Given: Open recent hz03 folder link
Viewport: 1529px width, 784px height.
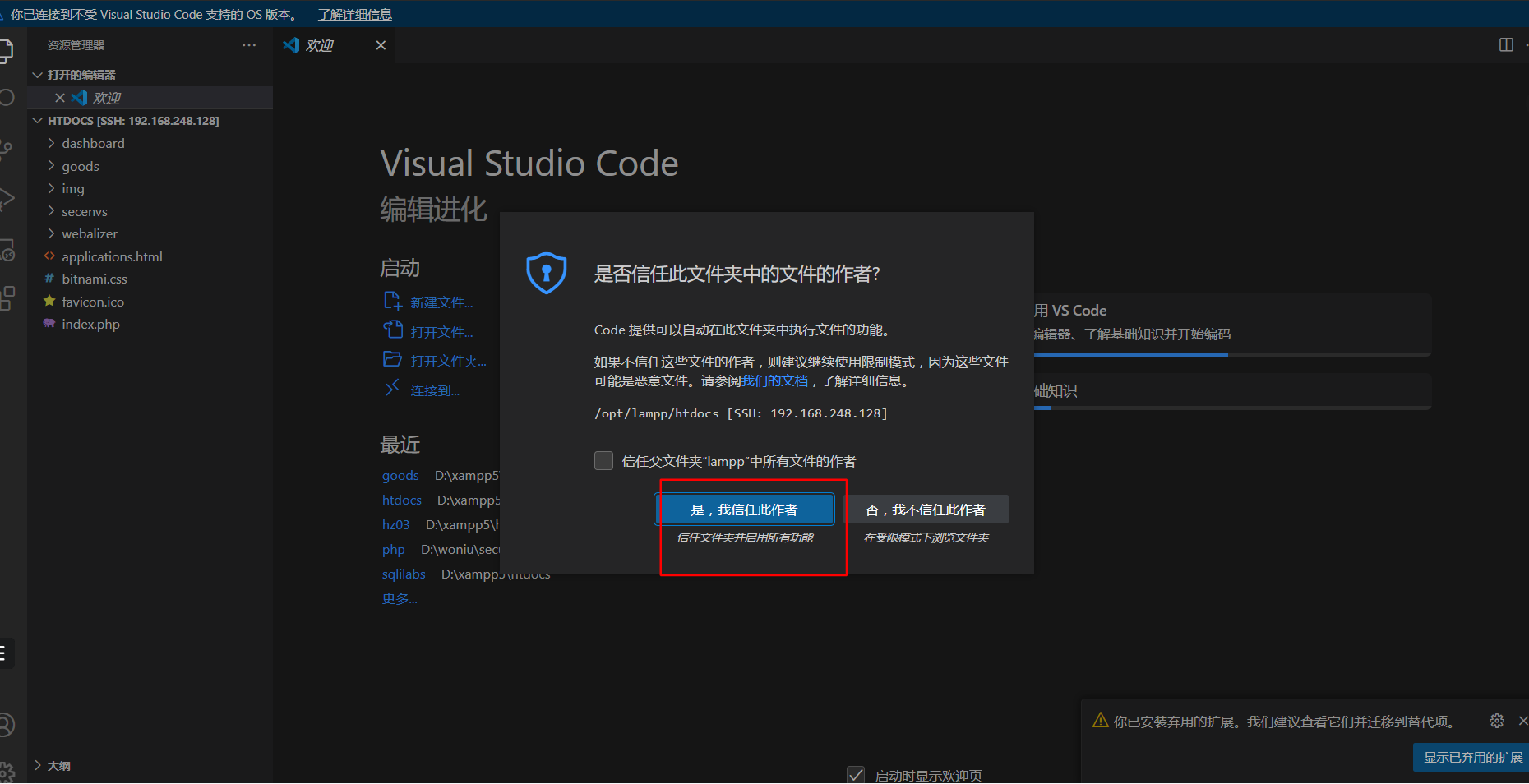Looking at the screenshot, I should (395, 524).
